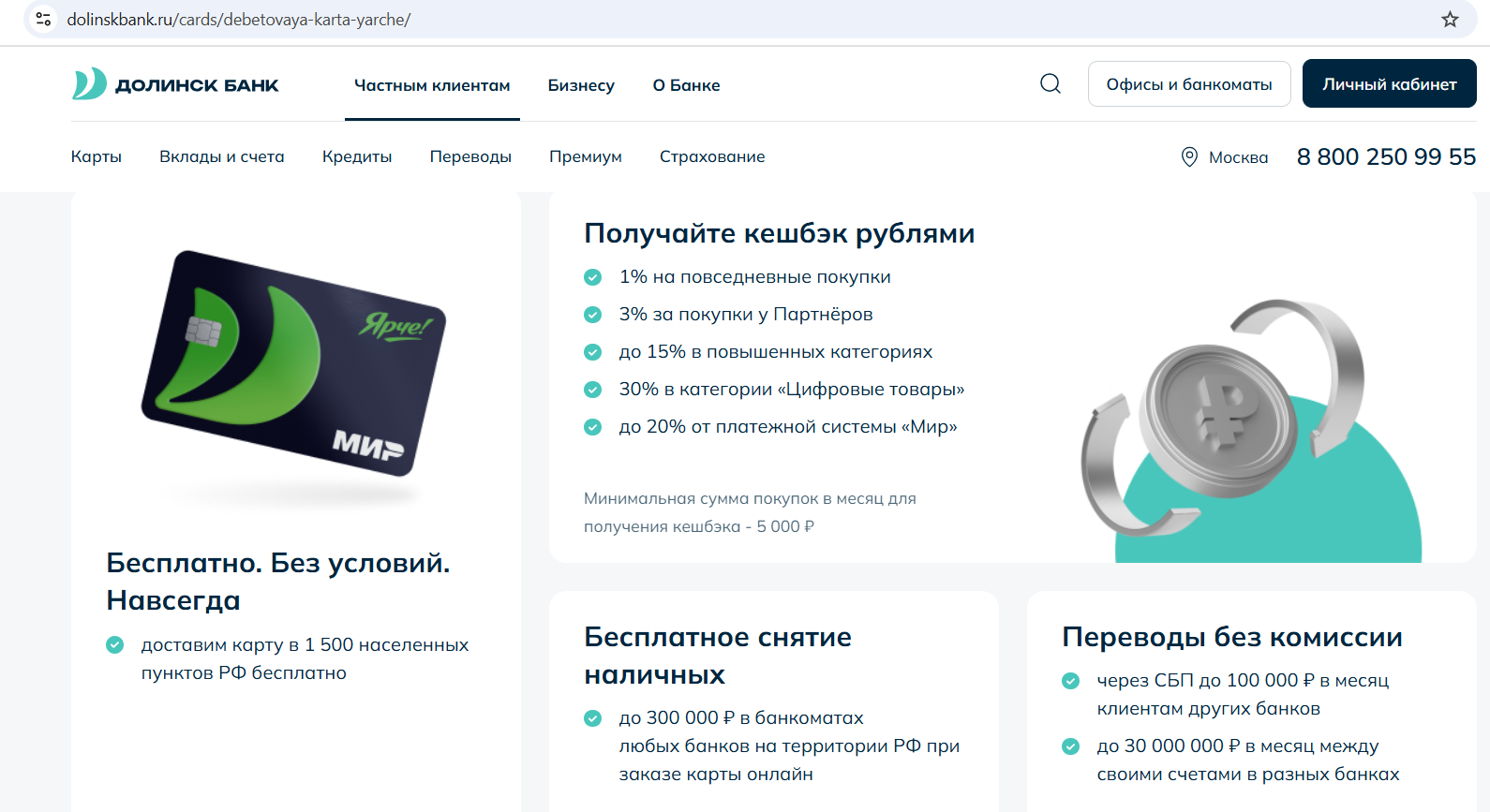
Task: Click checkmark icon beside через СБП transfers
Action: (1070, 681)
